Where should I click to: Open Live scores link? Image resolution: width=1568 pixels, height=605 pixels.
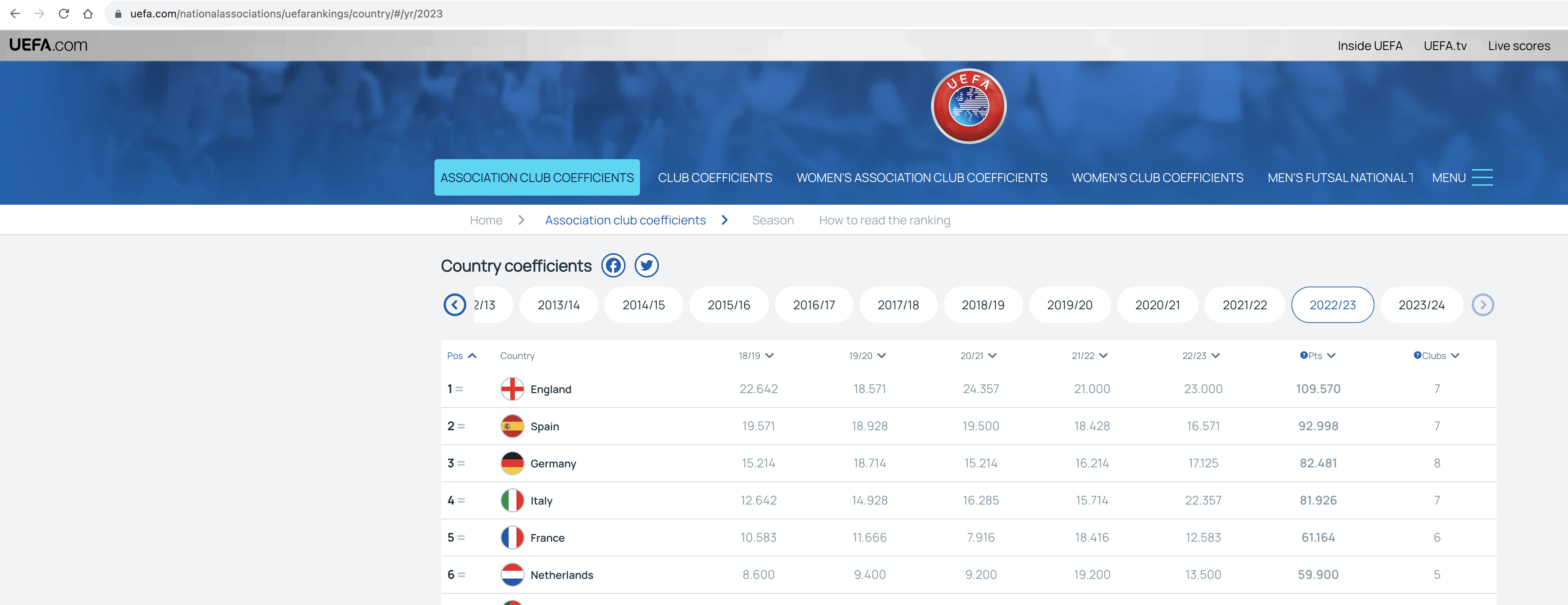click(1519, 45)
